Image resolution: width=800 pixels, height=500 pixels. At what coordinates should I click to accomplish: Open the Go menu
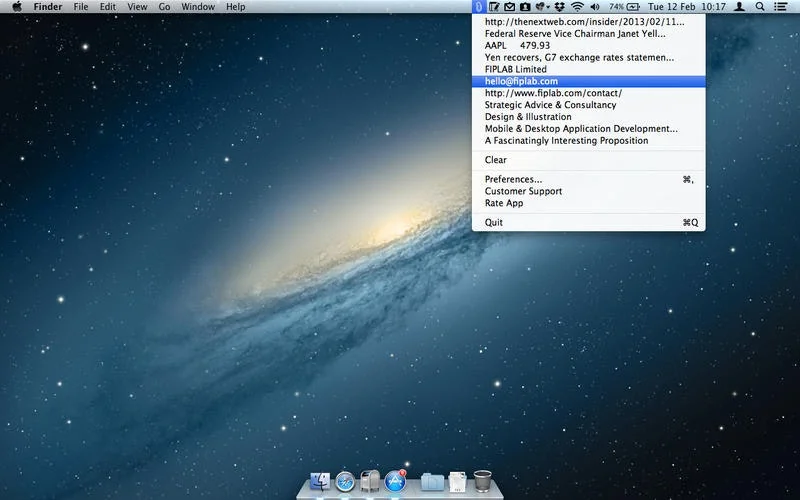164,7
